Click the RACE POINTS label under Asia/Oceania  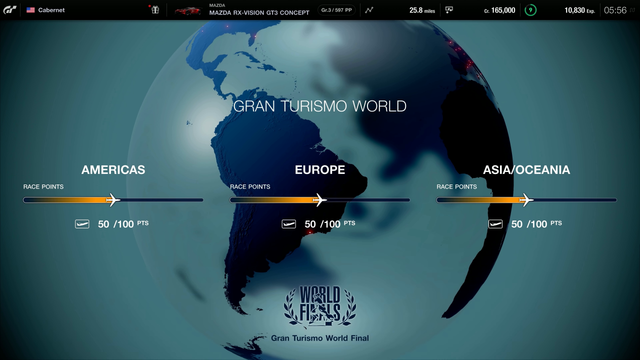pyautogui.click(x=457, y=187)
